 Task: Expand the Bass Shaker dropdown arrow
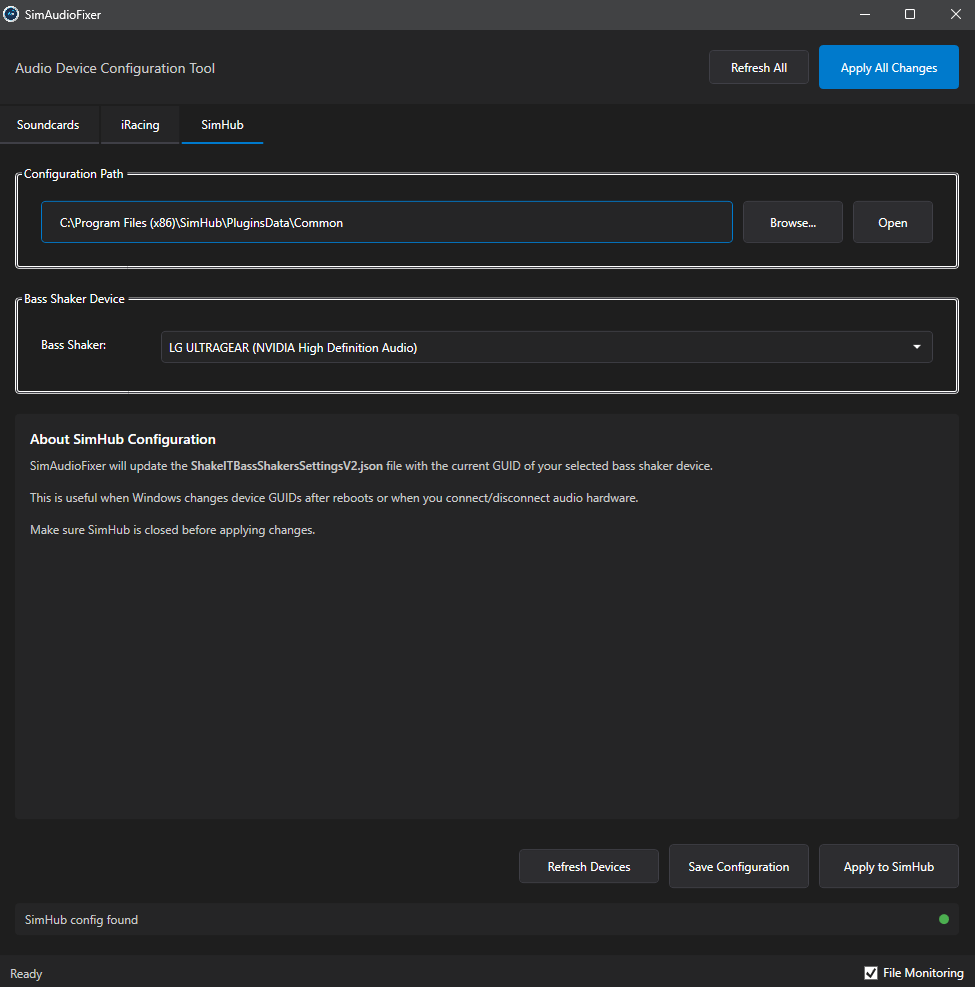pyautogui.click(x=917, y=347)
